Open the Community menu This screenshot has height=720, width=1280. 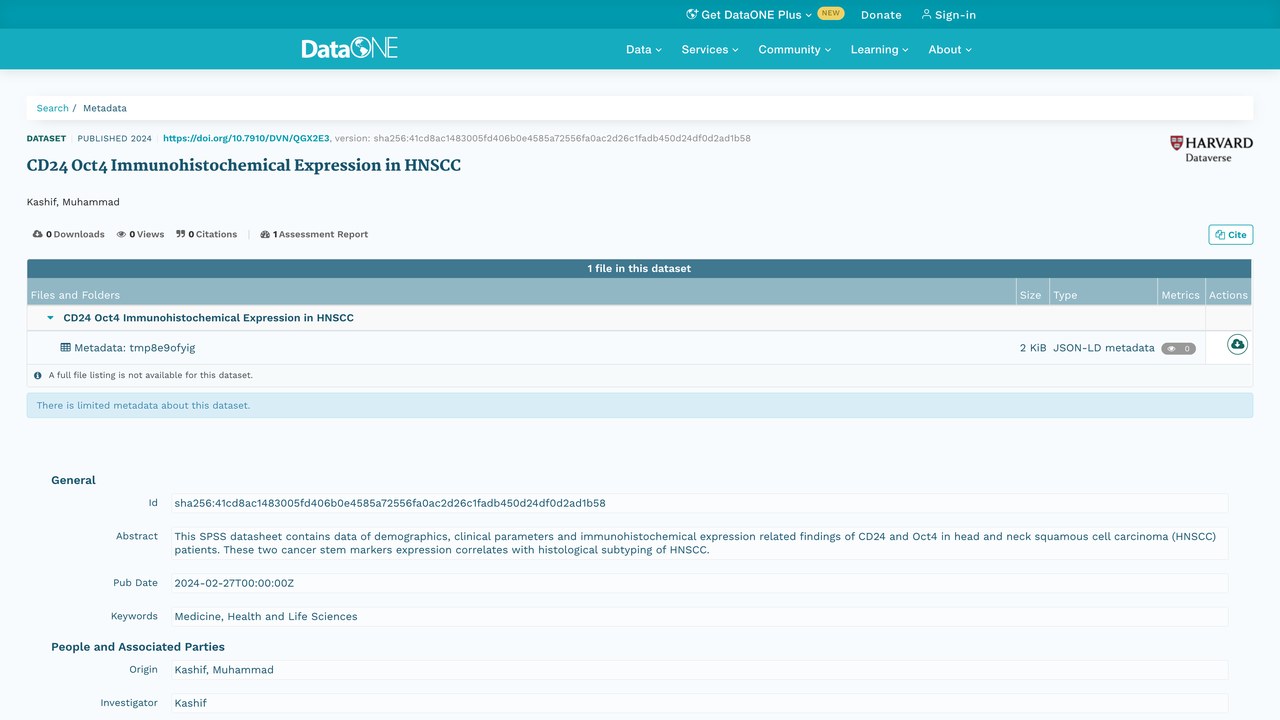tap(795, 49)
